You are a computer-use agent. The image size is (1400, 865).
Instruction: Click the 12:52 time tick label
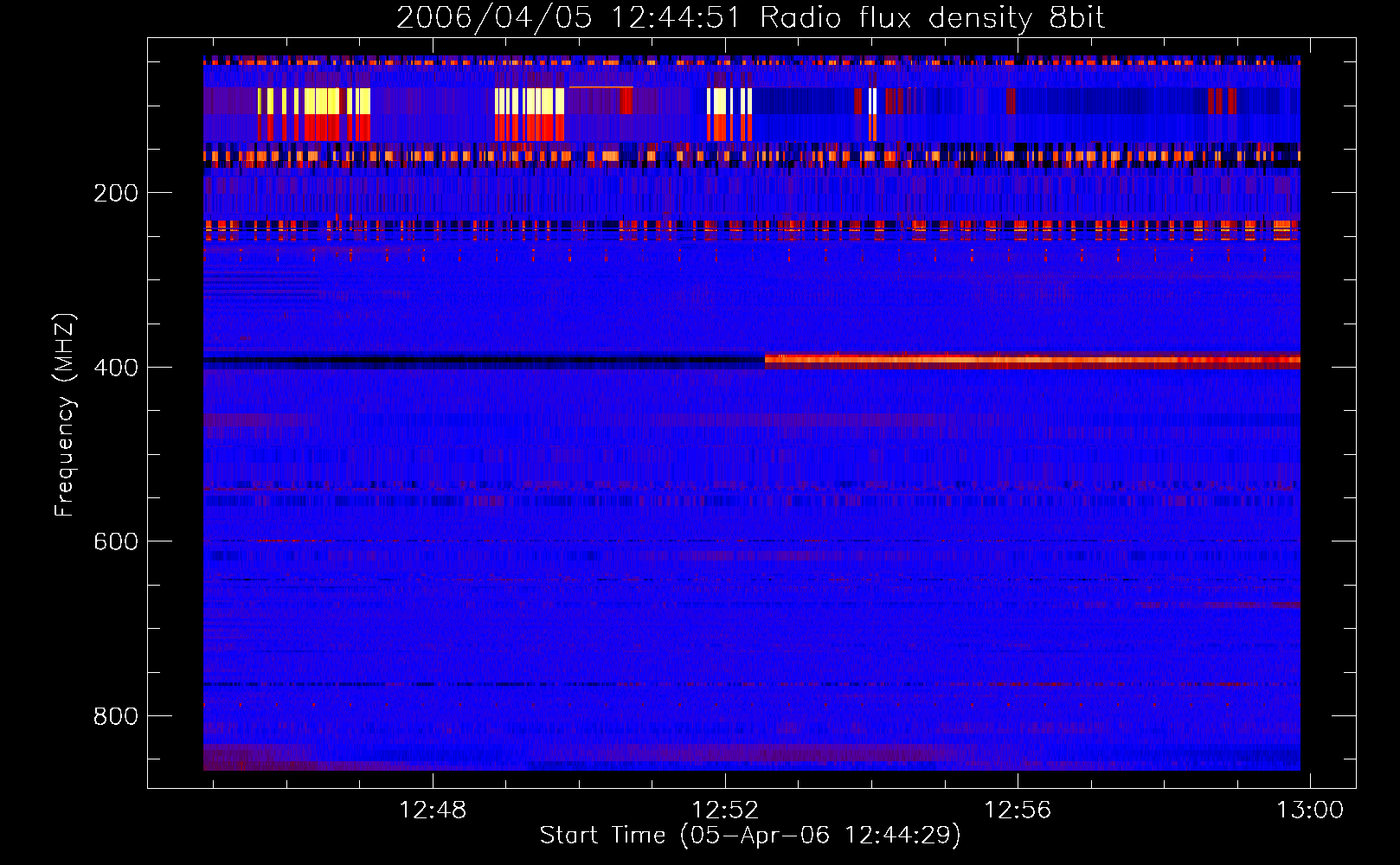(x=725, y=810)
